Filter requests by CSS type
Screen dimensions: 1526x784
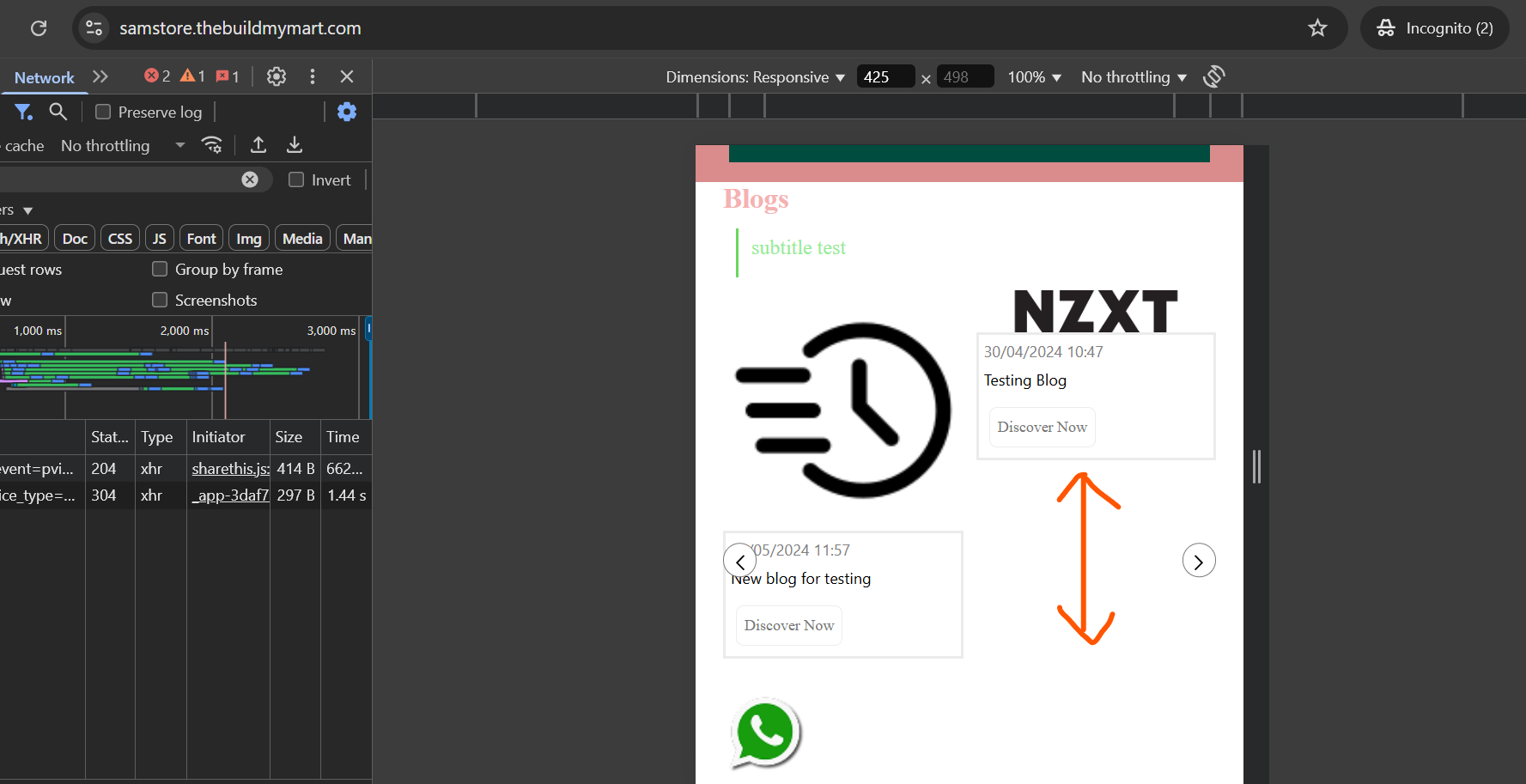(x=120, y=239)
